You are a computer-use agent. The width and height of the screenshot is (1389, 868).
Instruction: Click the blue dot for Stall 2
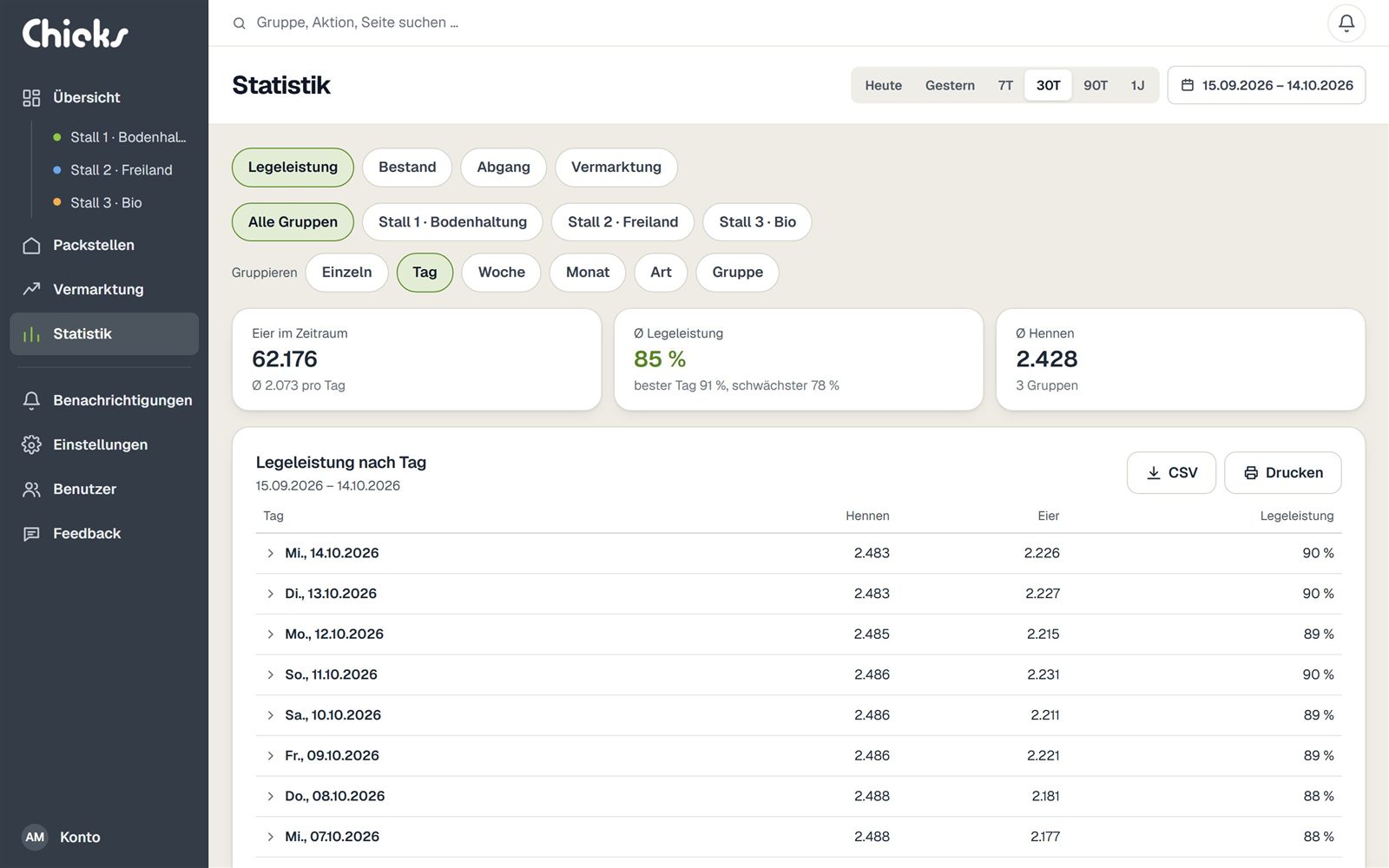[57, 170]
